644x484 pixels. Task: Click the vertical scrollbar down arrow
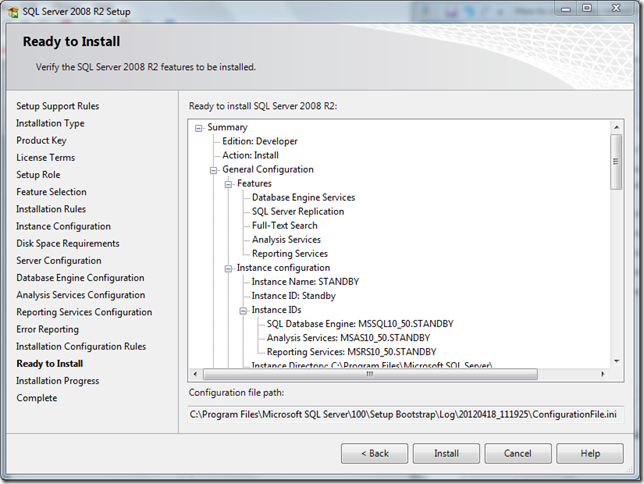click(616, 362)
